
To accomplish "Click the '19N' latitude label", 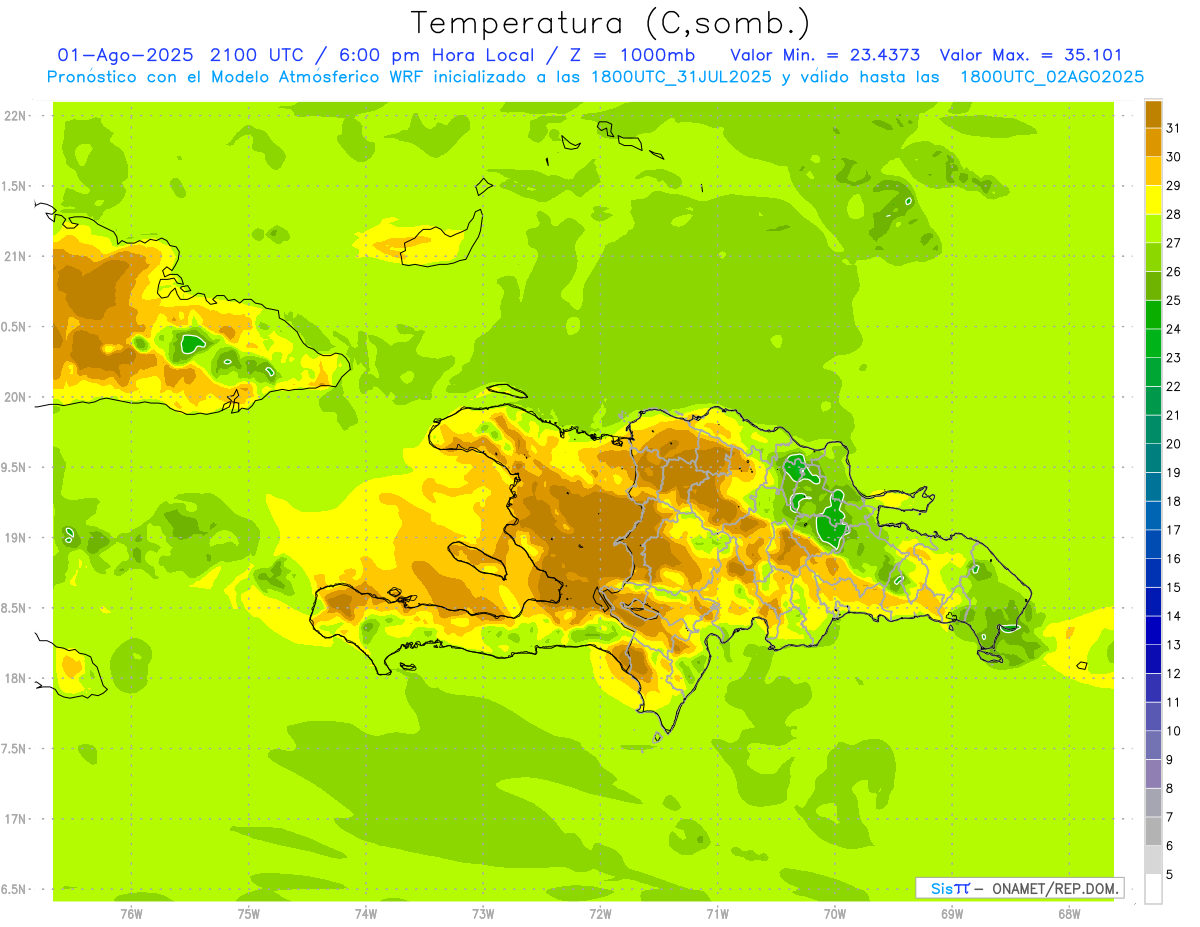I will (x=15, y=538).
